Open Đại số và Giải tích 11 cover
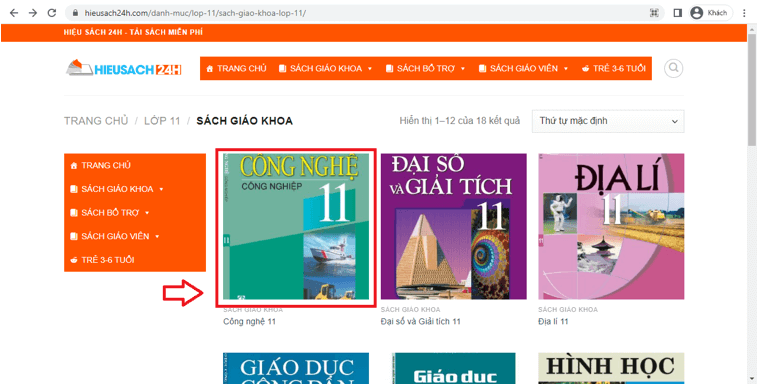Screen dimensions: 761x388 point(454,227)
